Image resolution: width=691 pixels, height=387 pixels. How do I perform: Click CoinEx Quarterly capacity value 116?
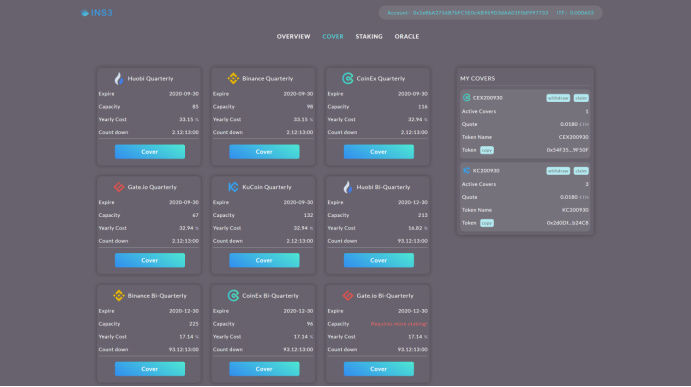click(x=423, y=107)
